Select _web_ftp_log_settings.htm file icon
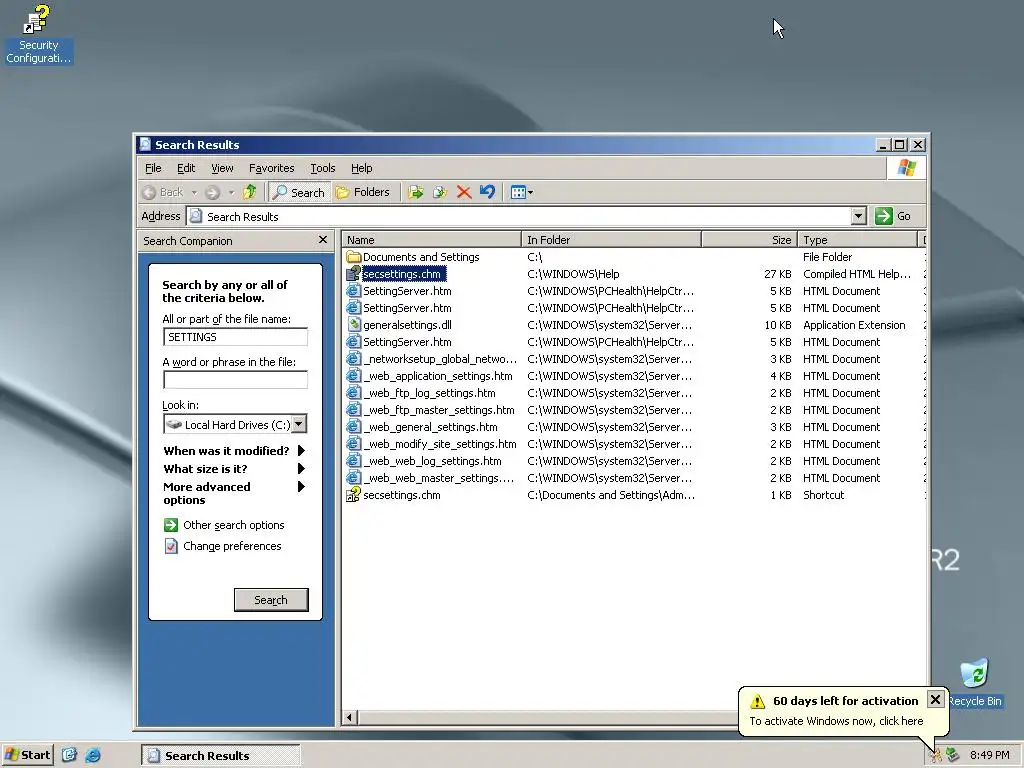Screen dimensions: 1024x768 pos(353,393)
